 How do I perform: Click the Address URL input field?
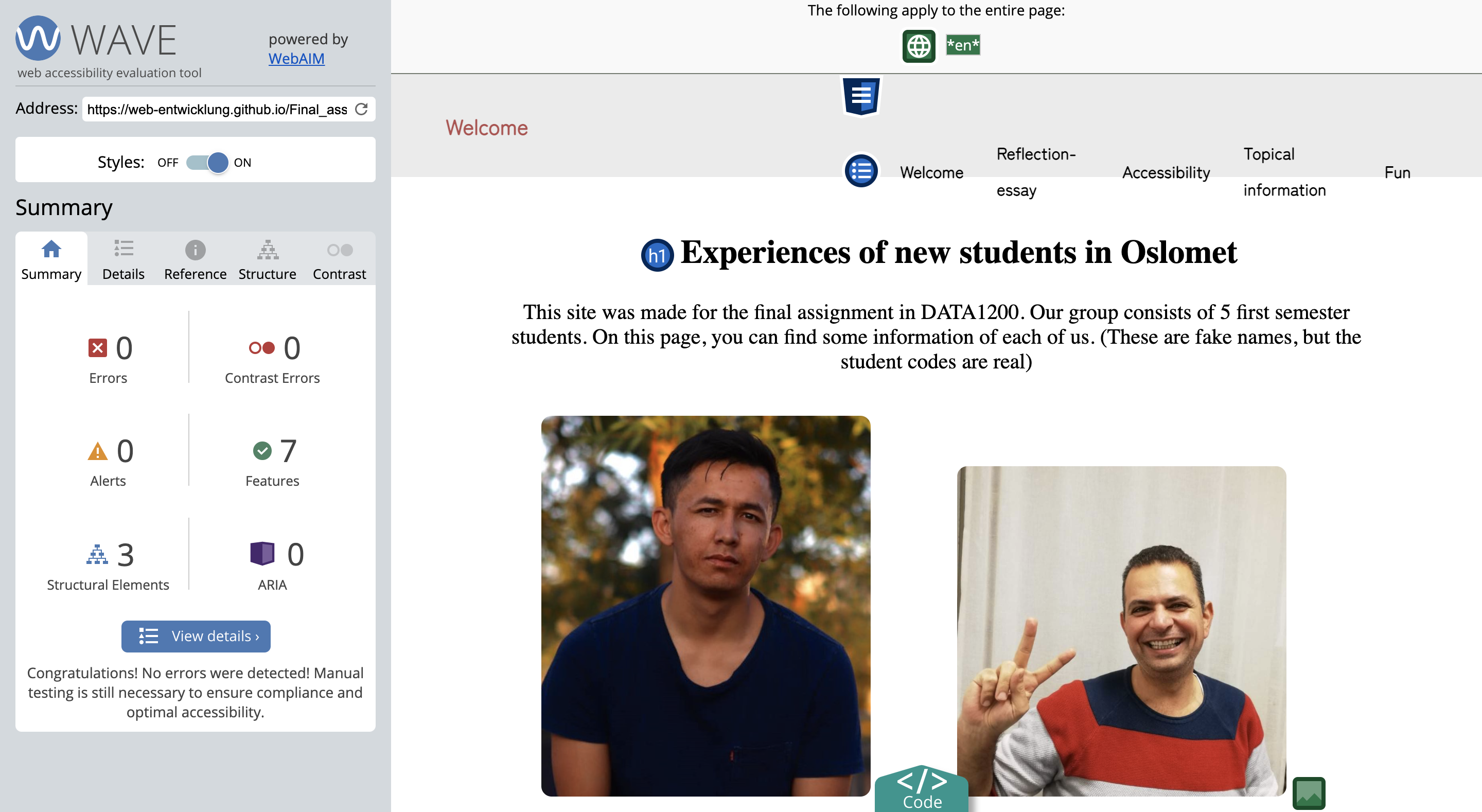(x=218, y=109)
